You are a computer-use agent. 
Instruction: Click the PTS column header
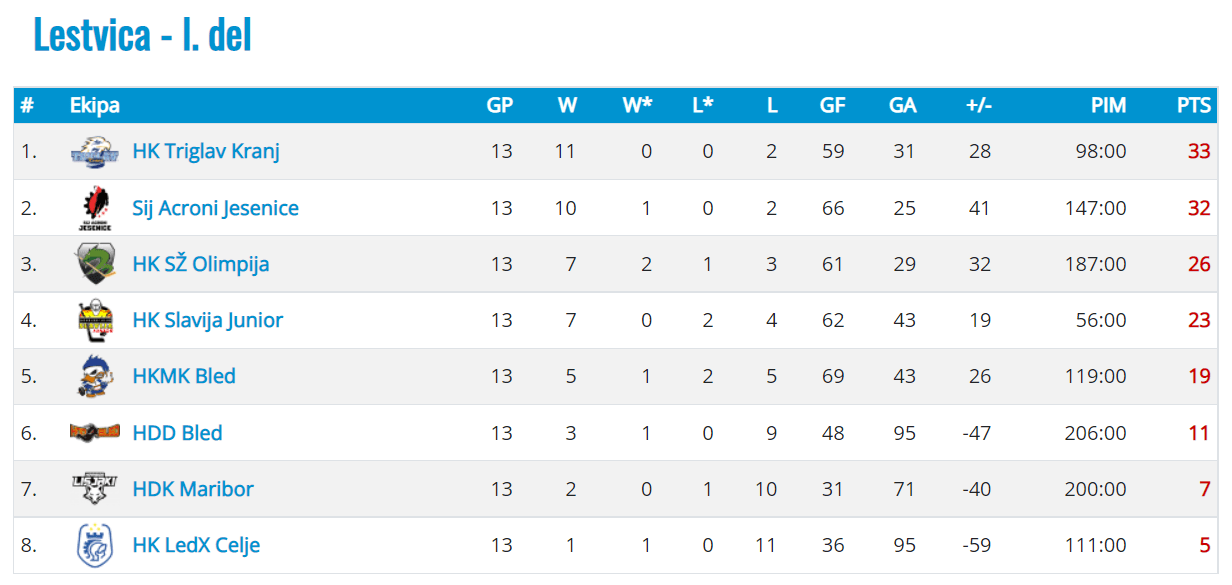1194,105
